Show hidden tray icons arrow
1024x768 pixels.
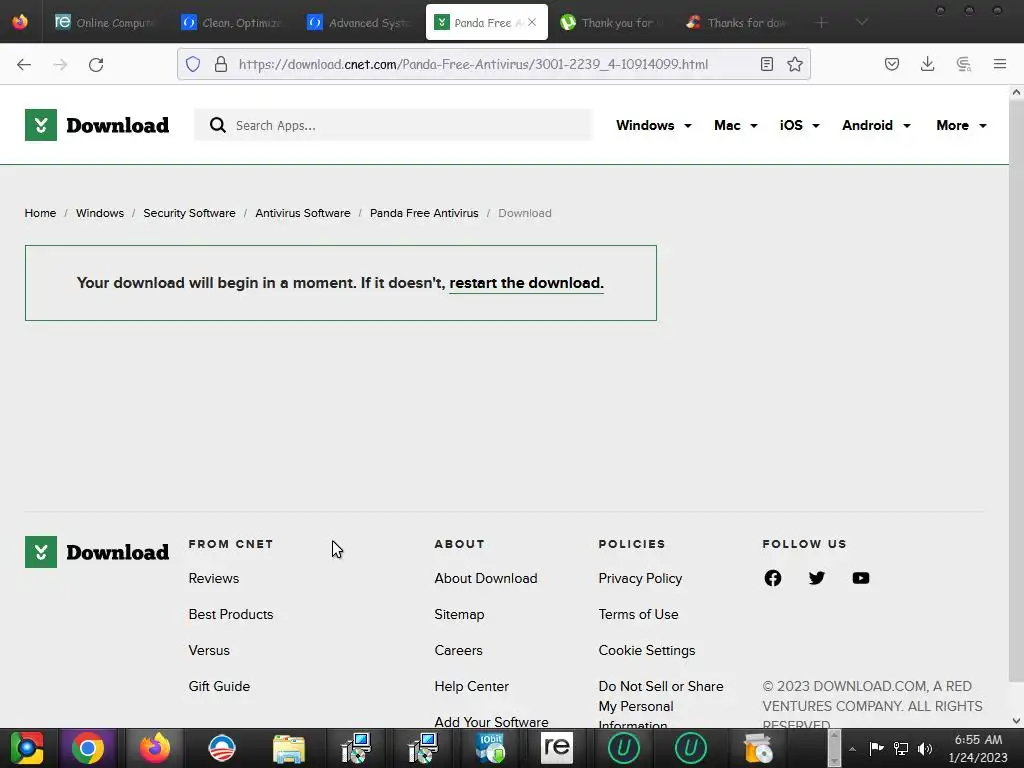point(852,749)
